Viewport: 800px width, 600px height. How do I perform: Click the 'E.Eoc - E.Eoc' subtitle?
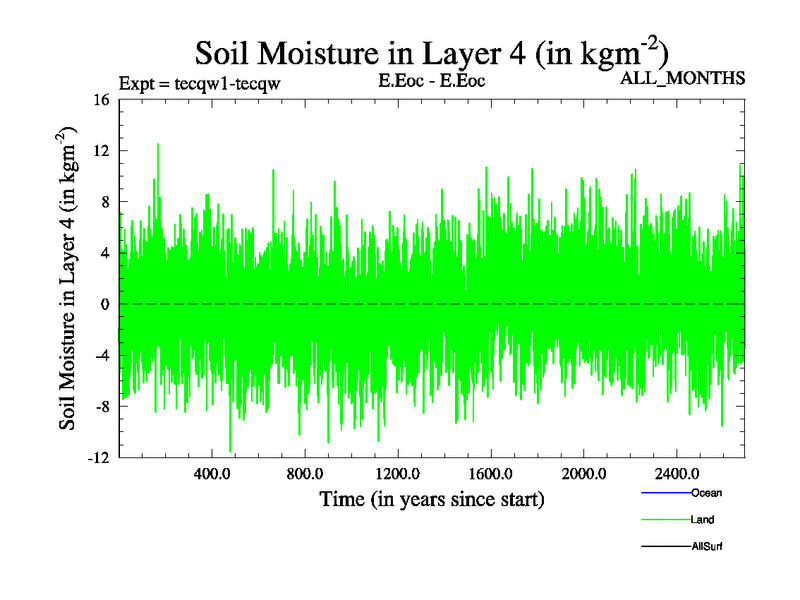pyautogui.click(x=431, y=81)
